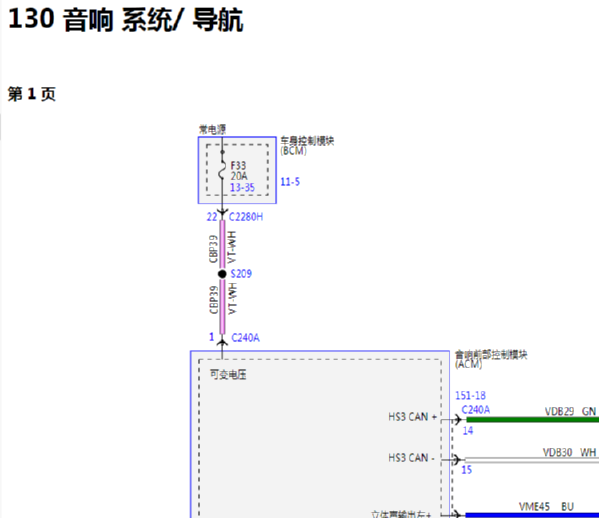The image size is (599, 518).
Task: Click pin number 14 under C240A
Action: (468, 431)
